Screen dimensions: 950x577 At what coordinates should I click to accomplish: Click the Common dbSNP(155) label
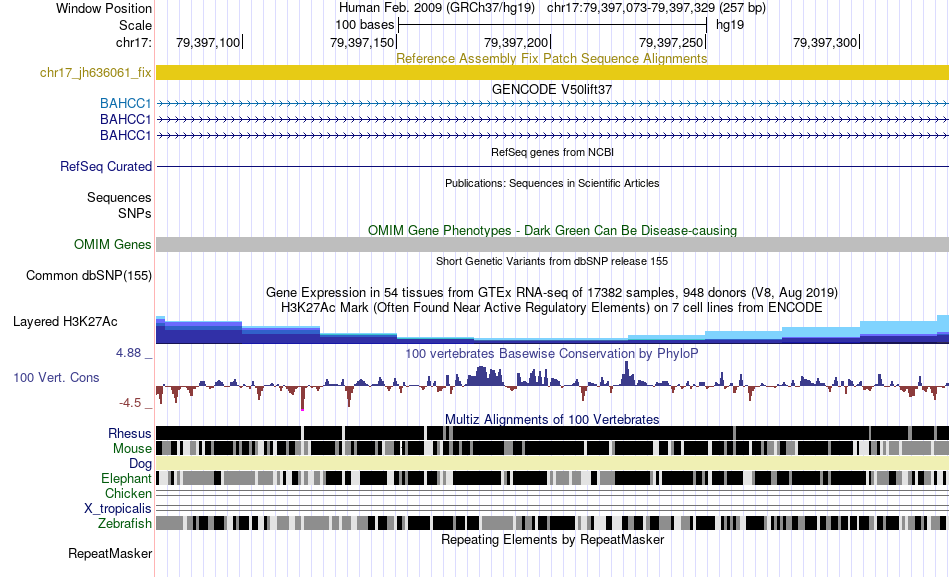(x=89, y=276)
